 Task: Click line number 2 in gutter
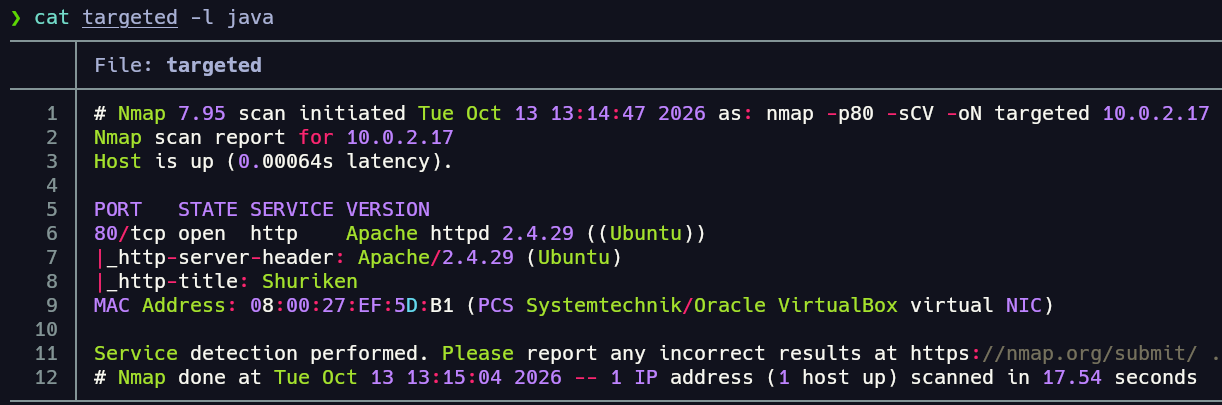click(52, 137)
